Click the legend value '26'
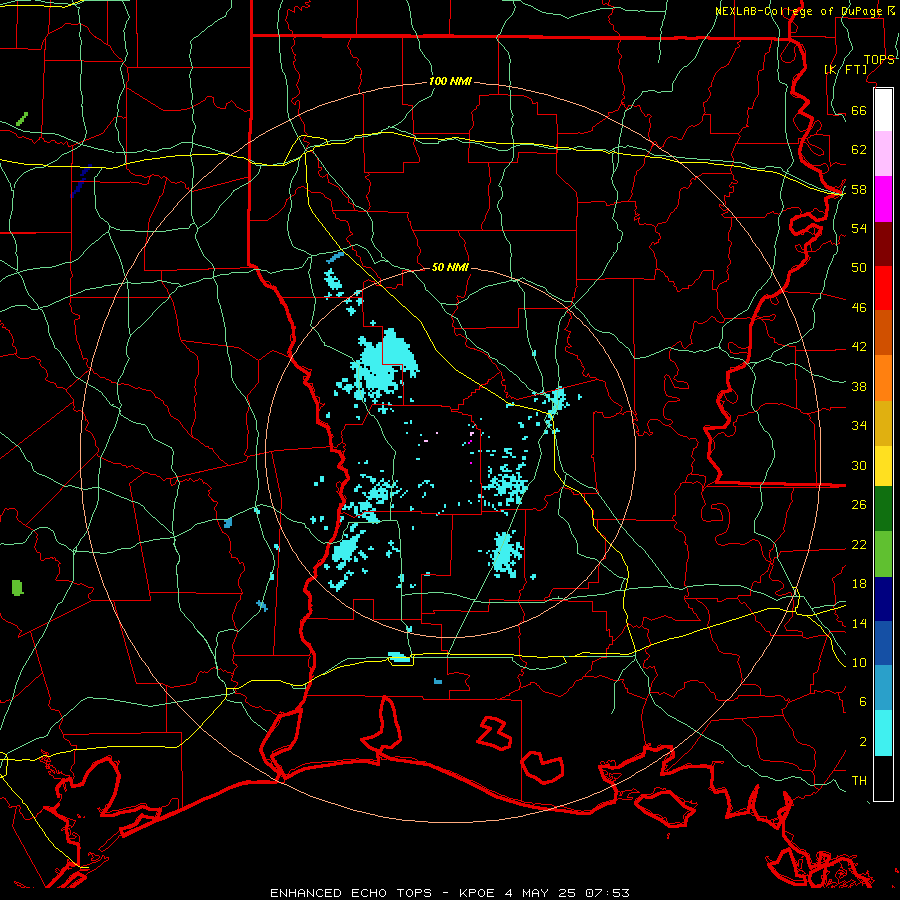The image size is (900, 900). coord(859,505)
